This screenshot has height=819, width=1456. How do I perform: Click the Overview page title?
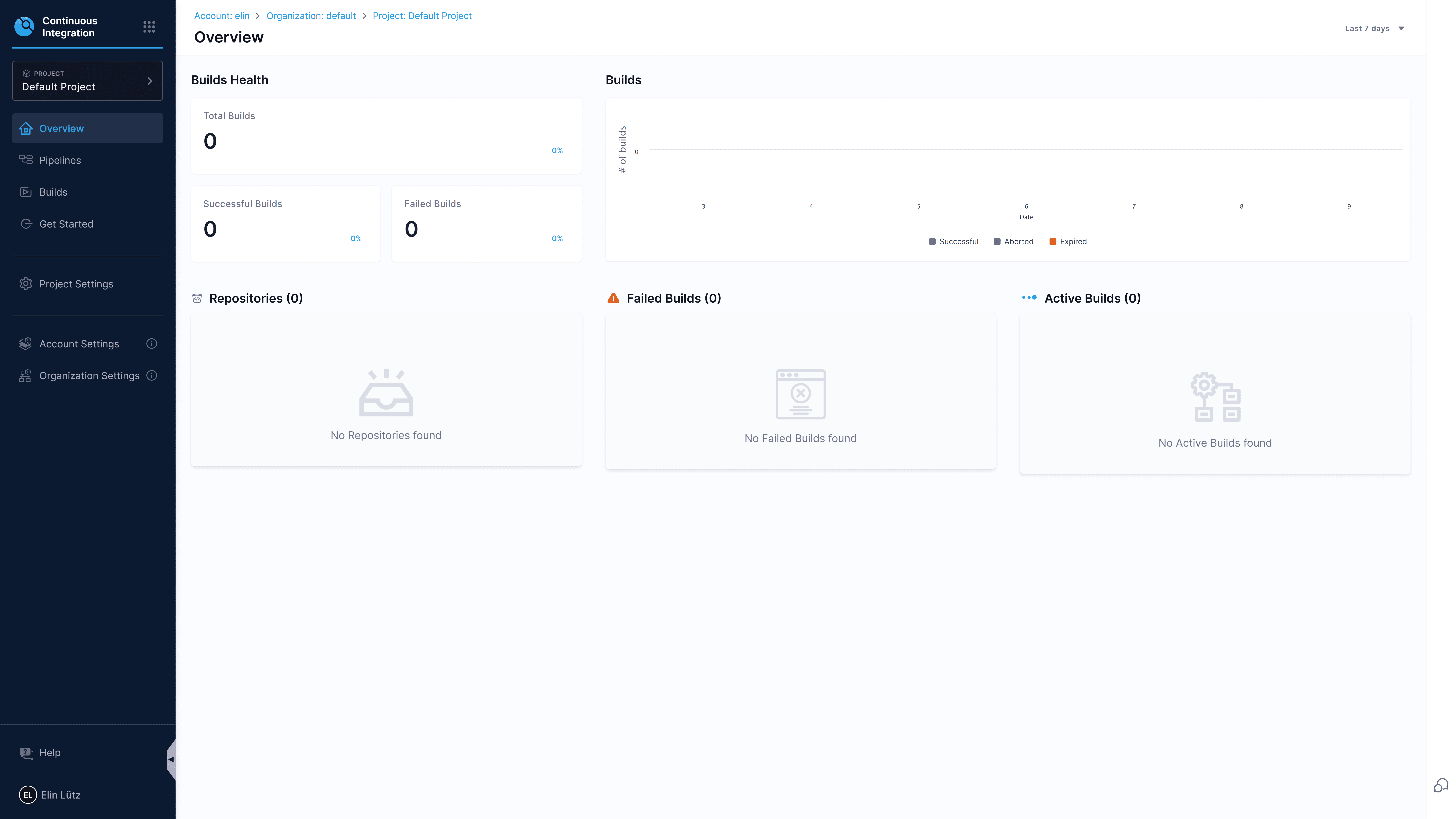(x=229, y=37)
